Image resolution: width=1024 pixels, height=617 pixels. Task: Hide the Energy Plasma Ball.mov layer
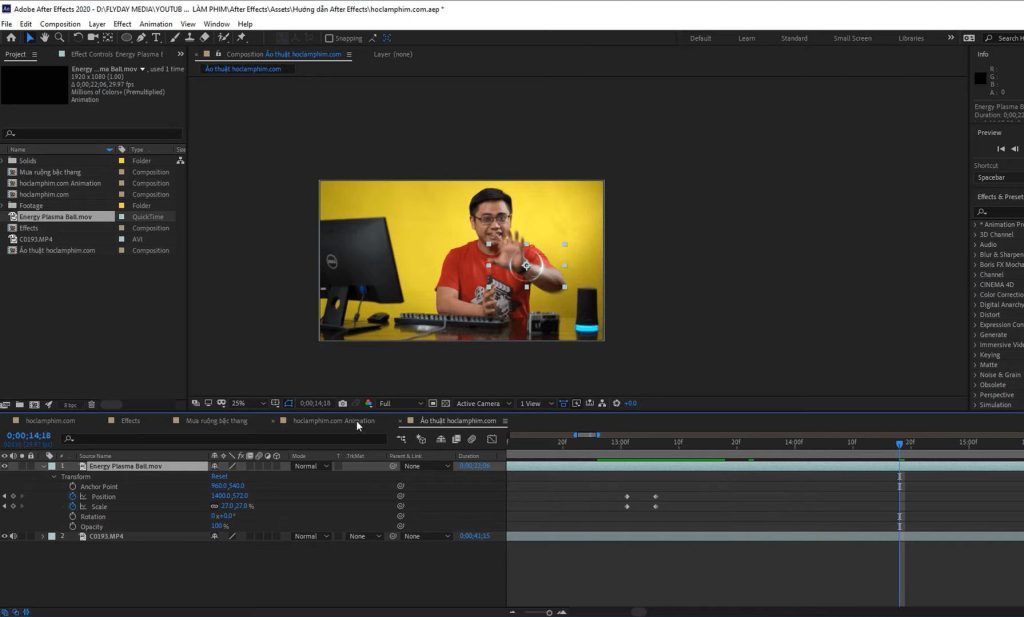pos(4,465)
